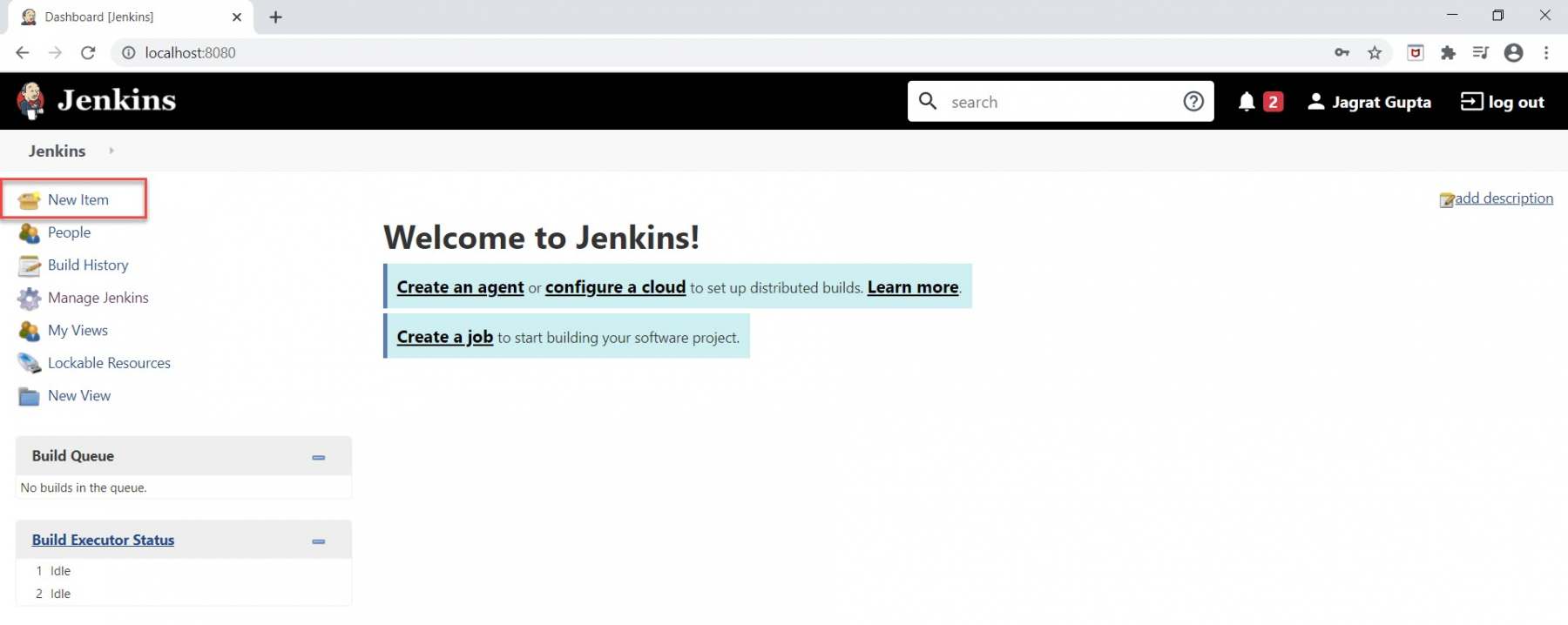
Task: Expand the Jenkins breadcrumb arrow
Action: (x=112, y=151)
